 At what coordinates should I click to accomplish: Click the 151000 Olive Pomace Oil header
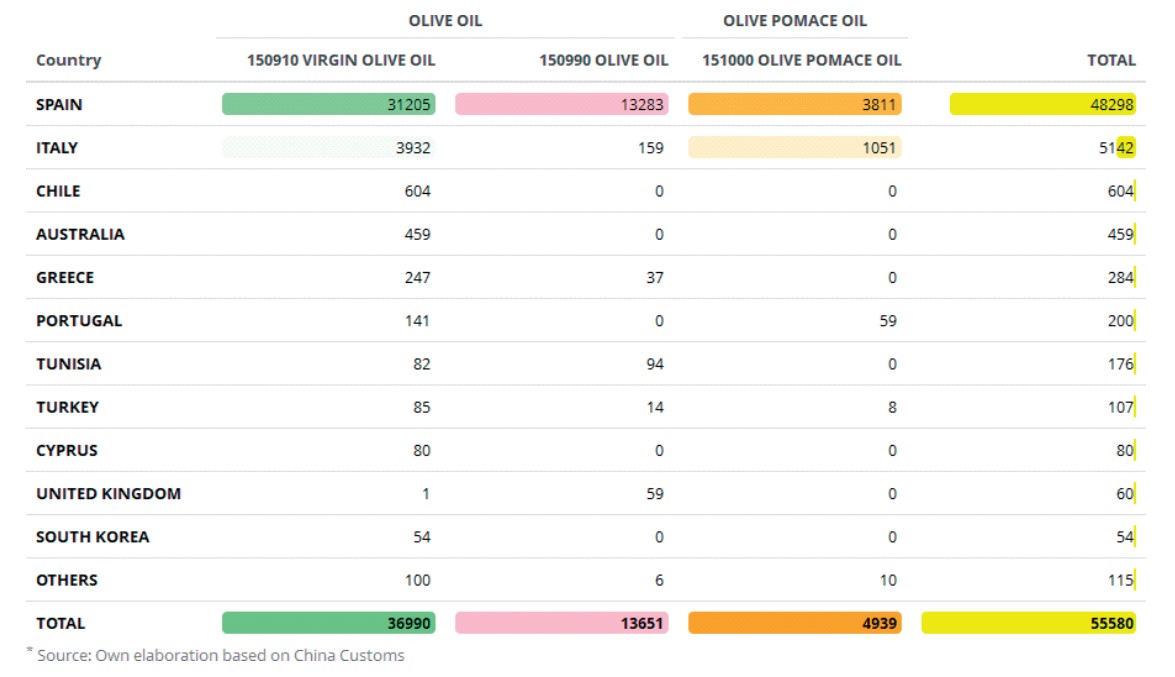coord(801,60)
